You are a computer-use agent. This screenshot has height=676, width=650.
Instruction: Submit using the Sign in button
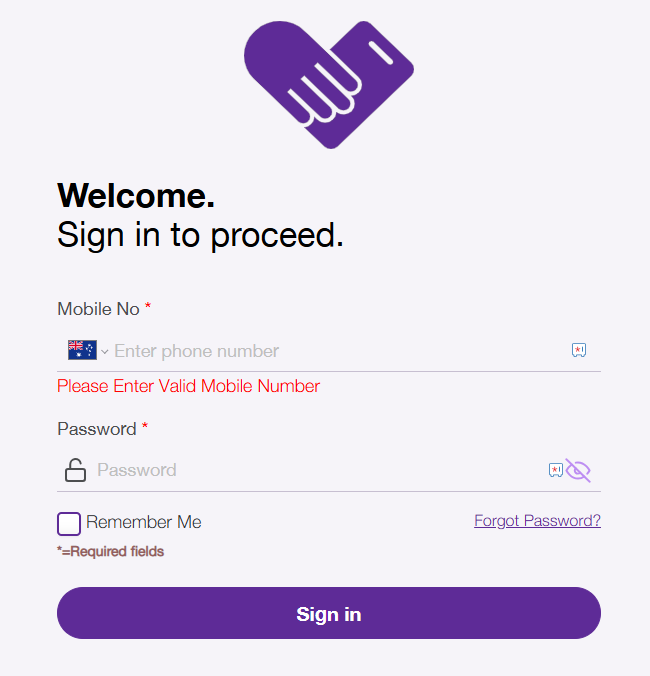tap(329, 613)
